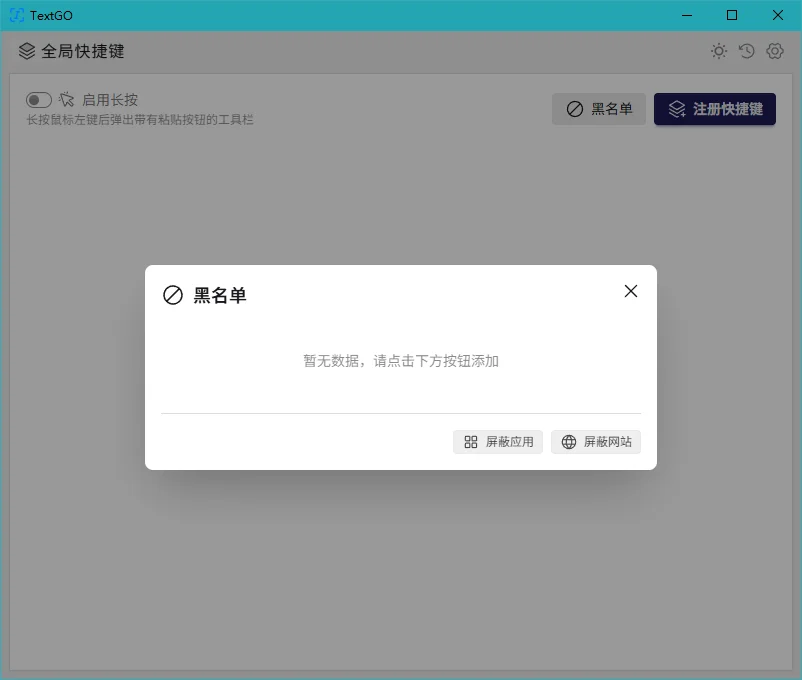
Task: Open the history clock icon
Action: click(747, 51)
